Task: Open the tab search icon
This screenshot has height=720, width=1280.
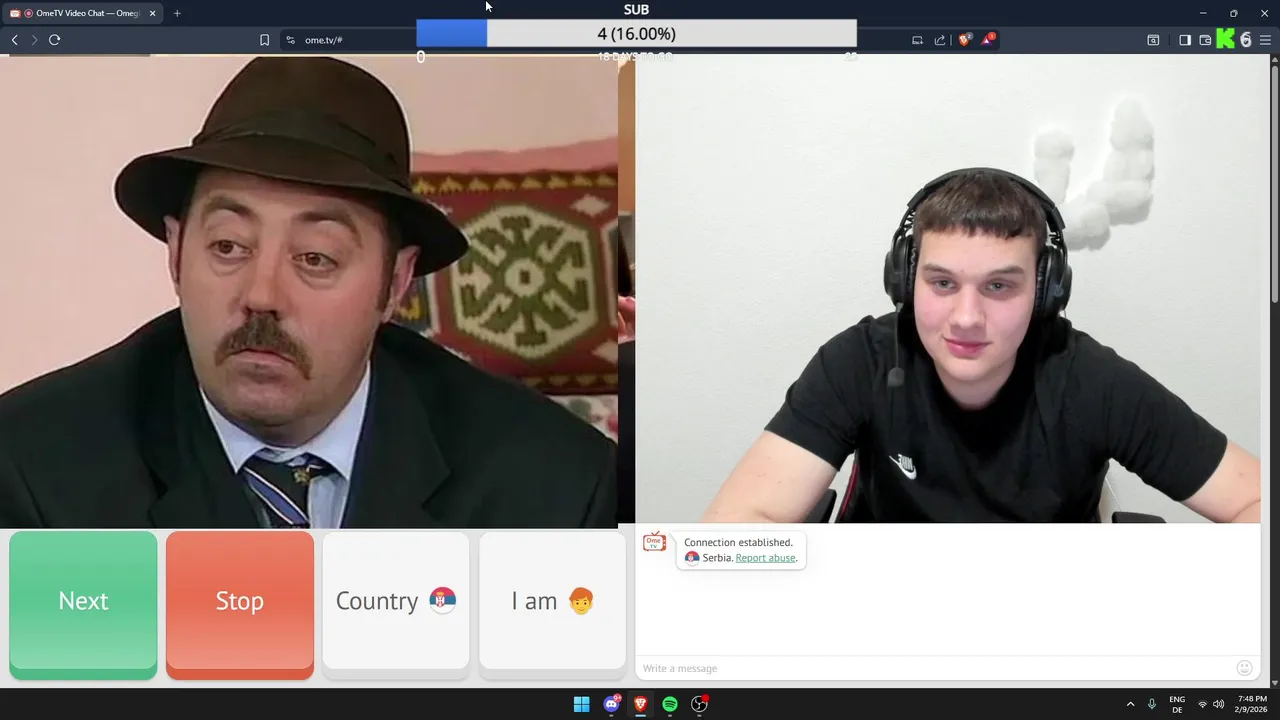Action: (x=1153, y=40)
